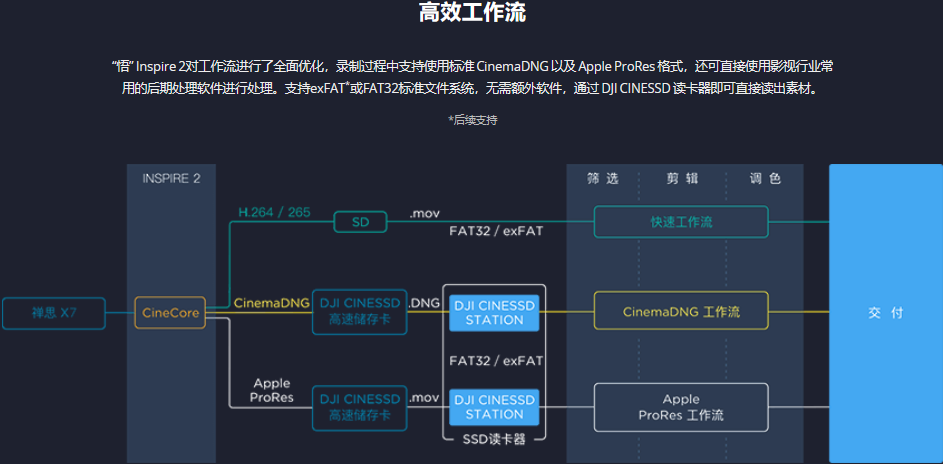Viewport: 943px width, 464px height.
Task: Select the 筛选 column label
Action: click(x=603, y=178)
